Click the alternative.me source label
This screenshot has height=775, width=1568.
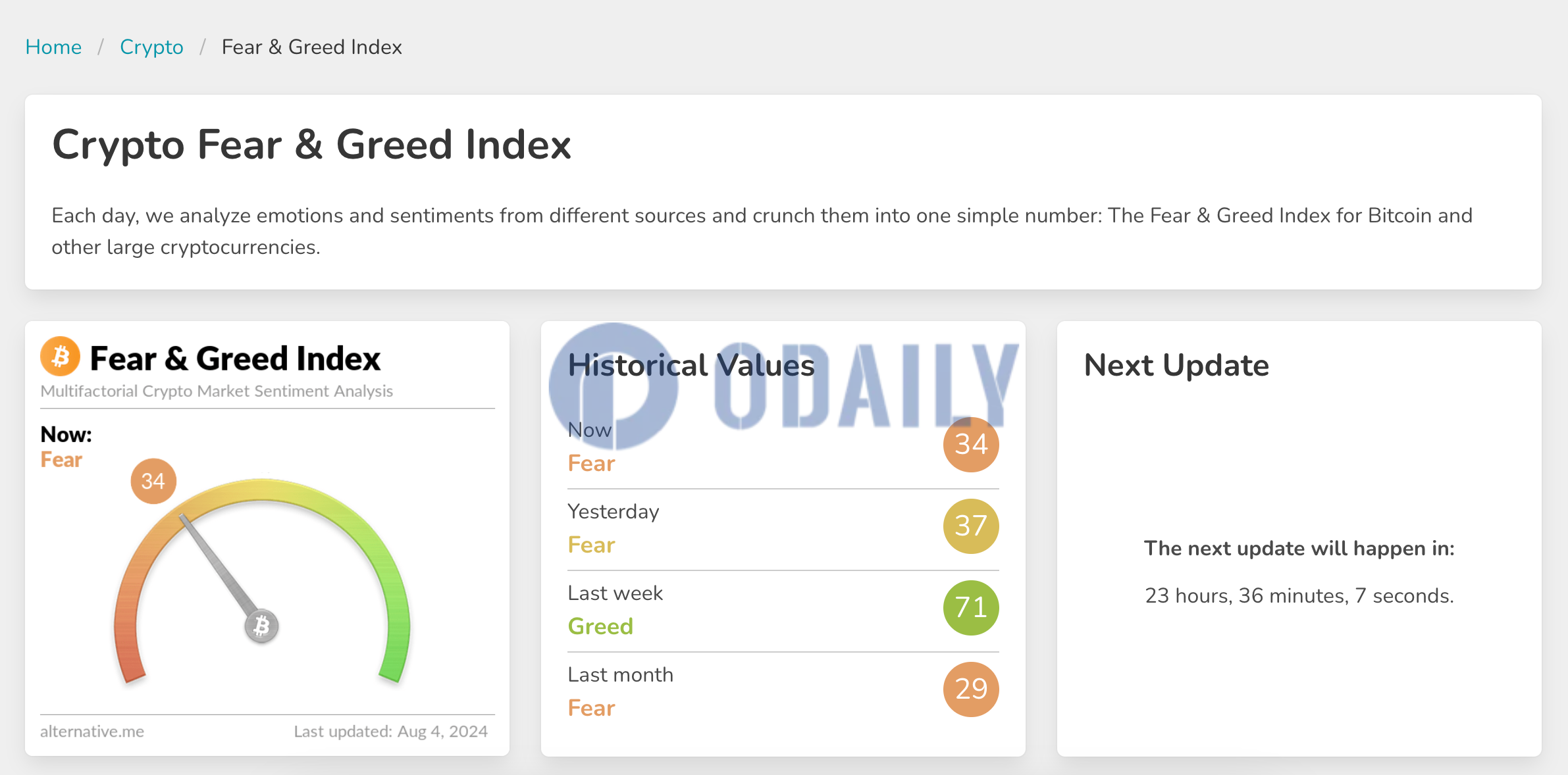92,731
